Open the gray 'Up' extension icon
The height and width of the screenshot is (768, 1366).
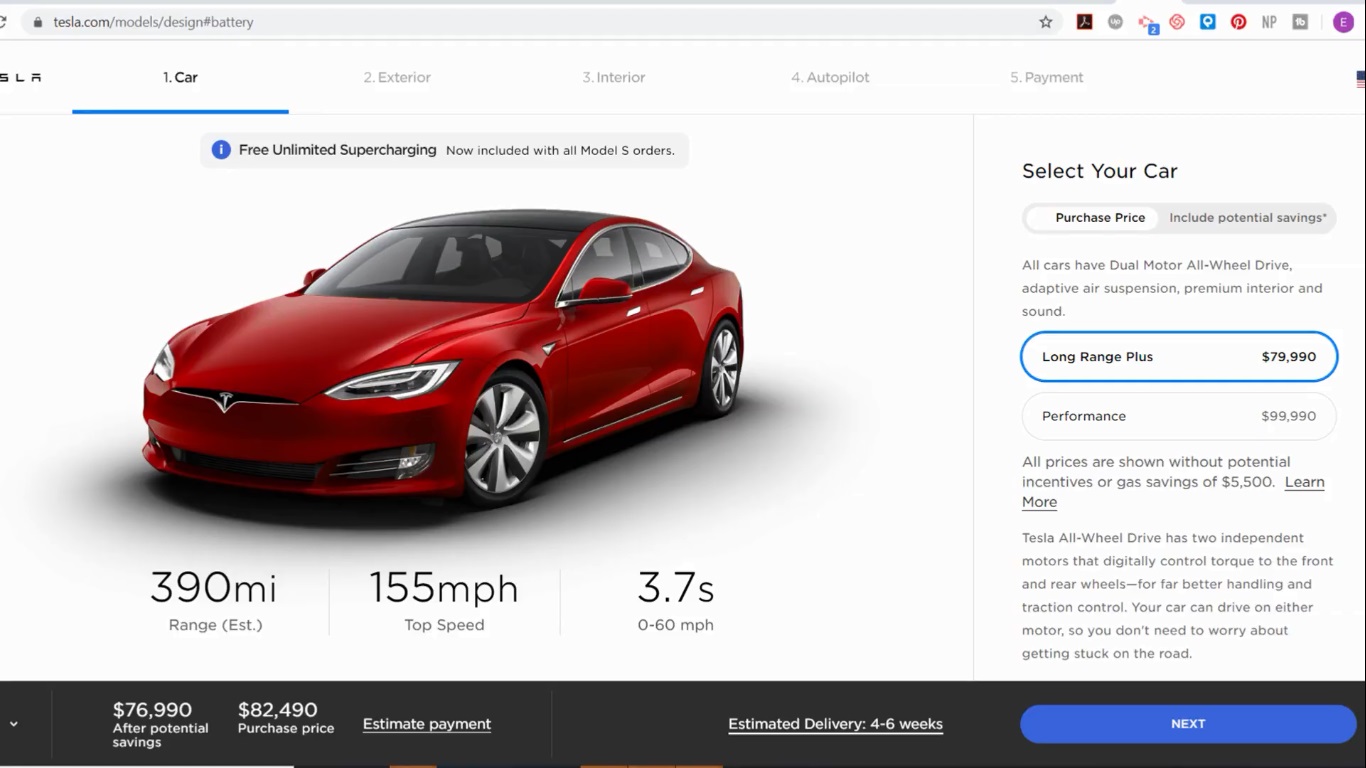[1115, 22]
